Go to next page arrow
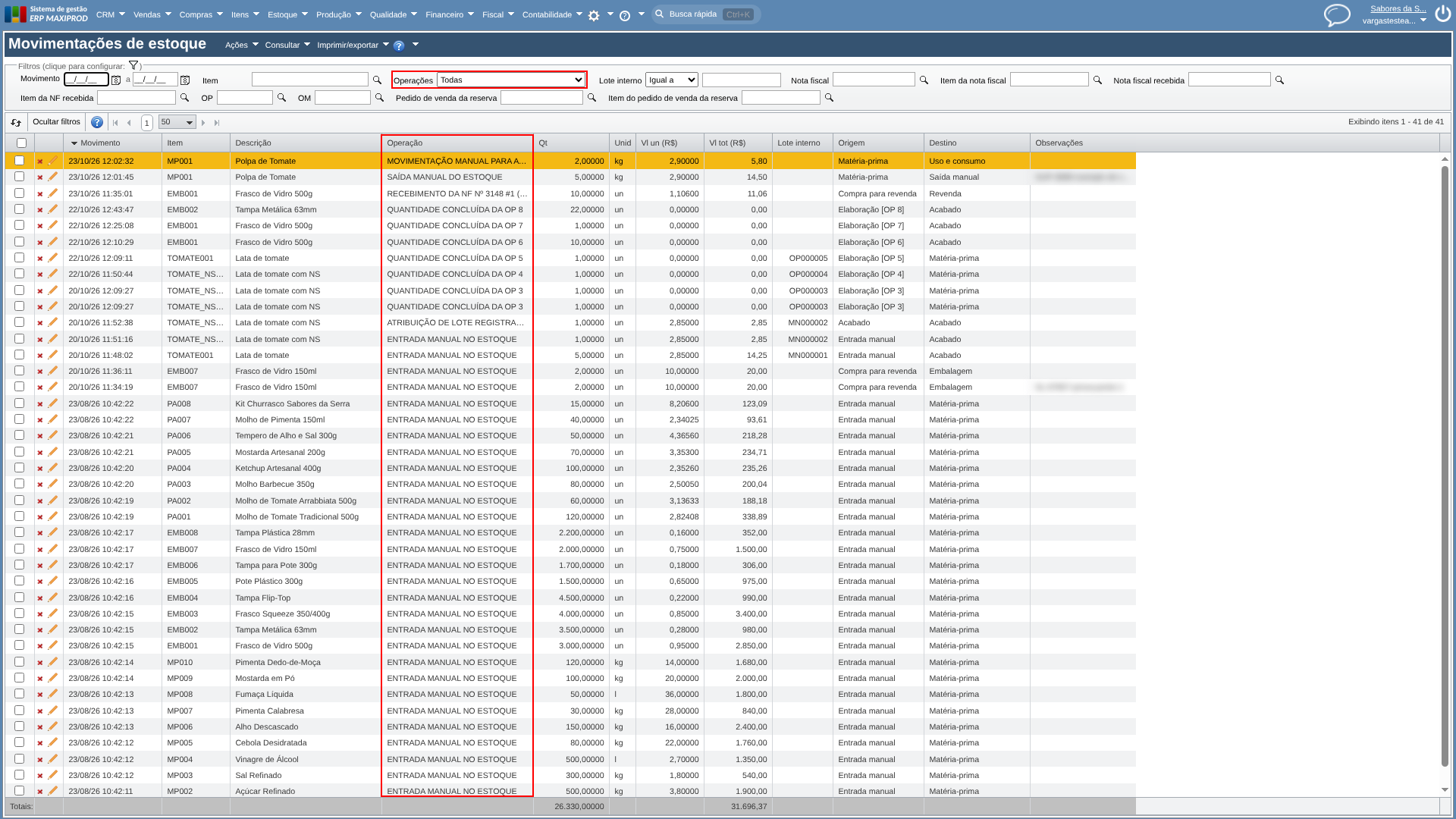This screenshot has height=819, width=1456. (203, 122)
